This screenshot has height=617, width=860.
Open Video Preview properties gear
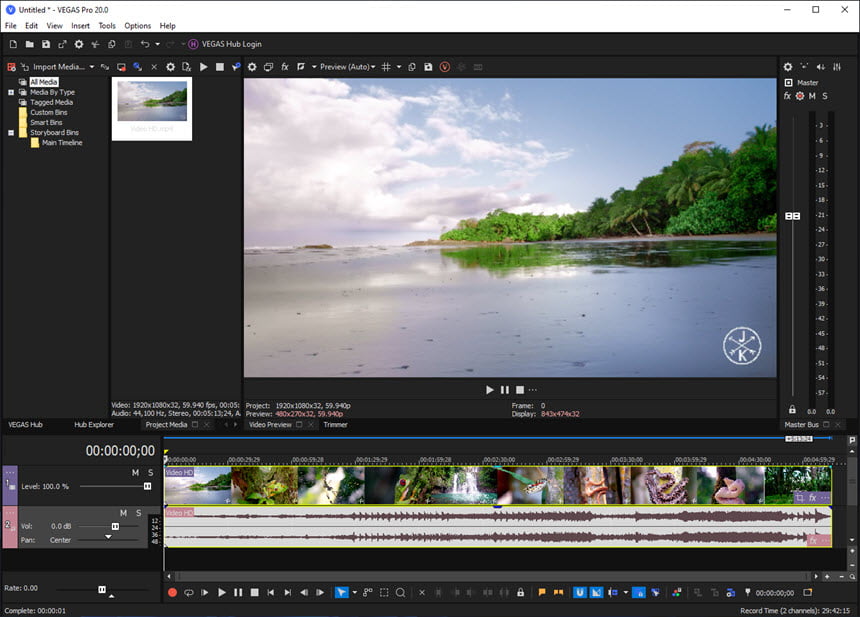(x=252, y=67)
